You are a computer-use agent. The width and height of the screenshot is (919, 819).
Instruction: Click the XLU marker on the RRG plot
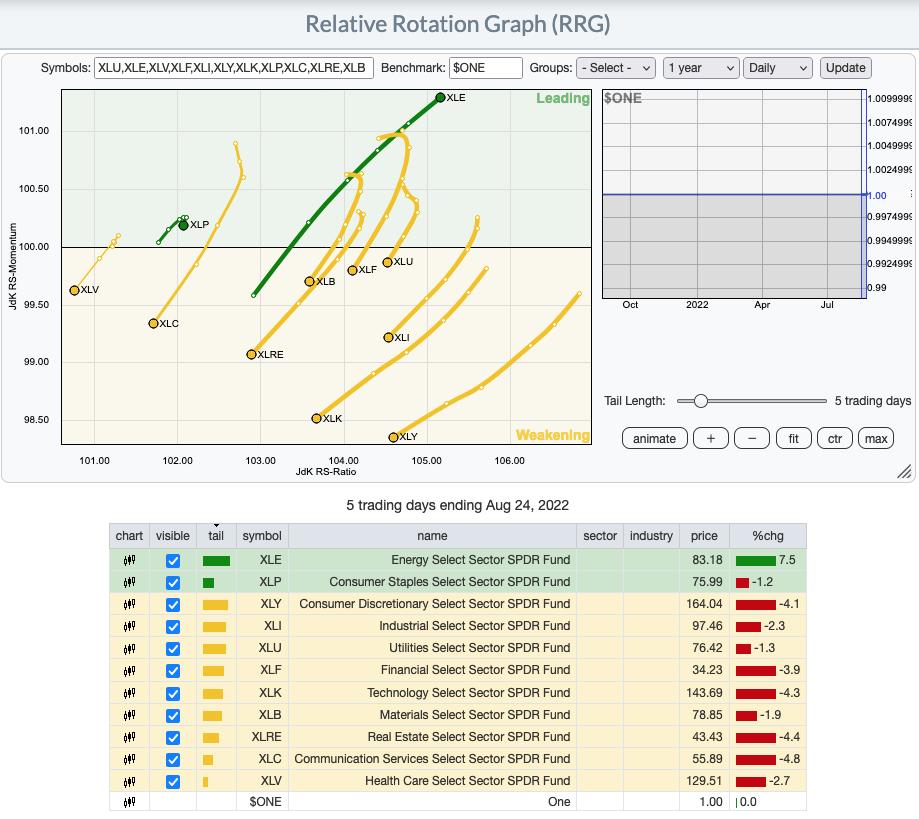click(387, 263)
